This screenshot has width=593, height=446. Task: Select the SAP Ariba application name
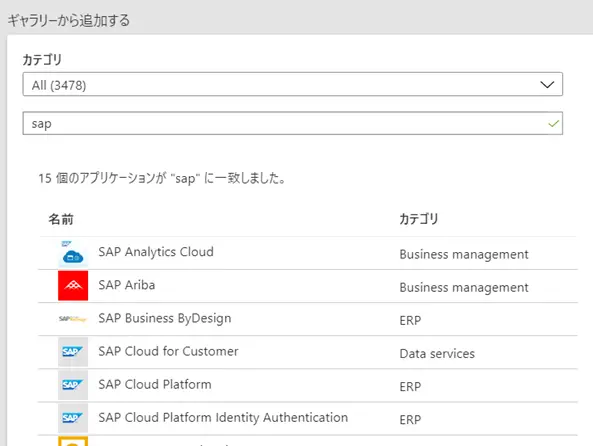point(127,285)
